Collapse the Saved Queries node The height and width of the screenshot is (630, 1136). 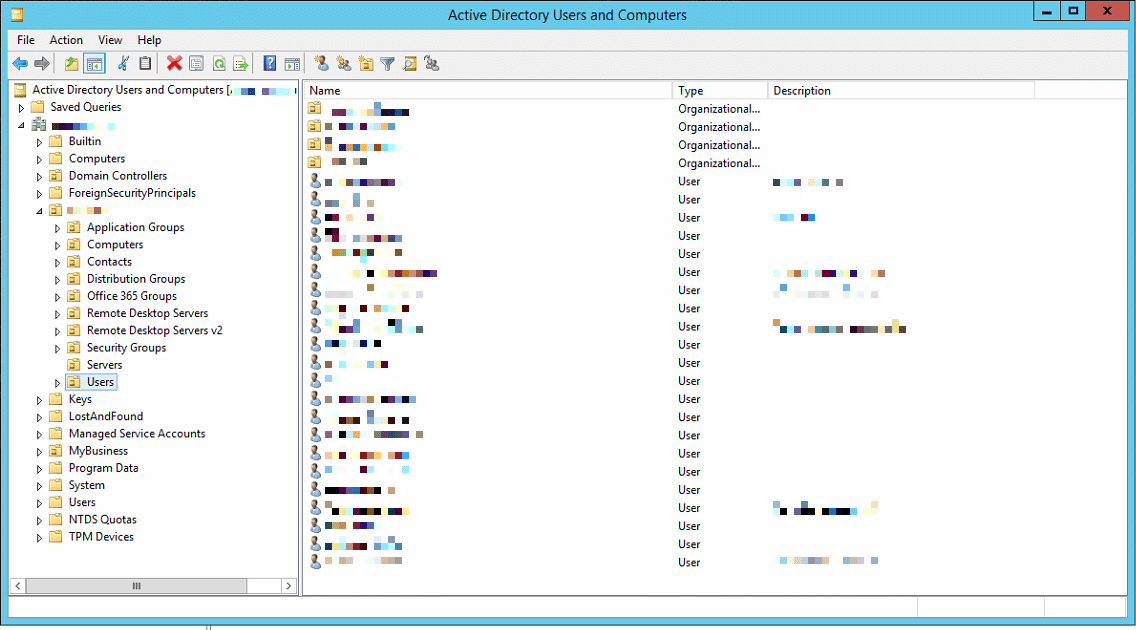tap(20, 106)
